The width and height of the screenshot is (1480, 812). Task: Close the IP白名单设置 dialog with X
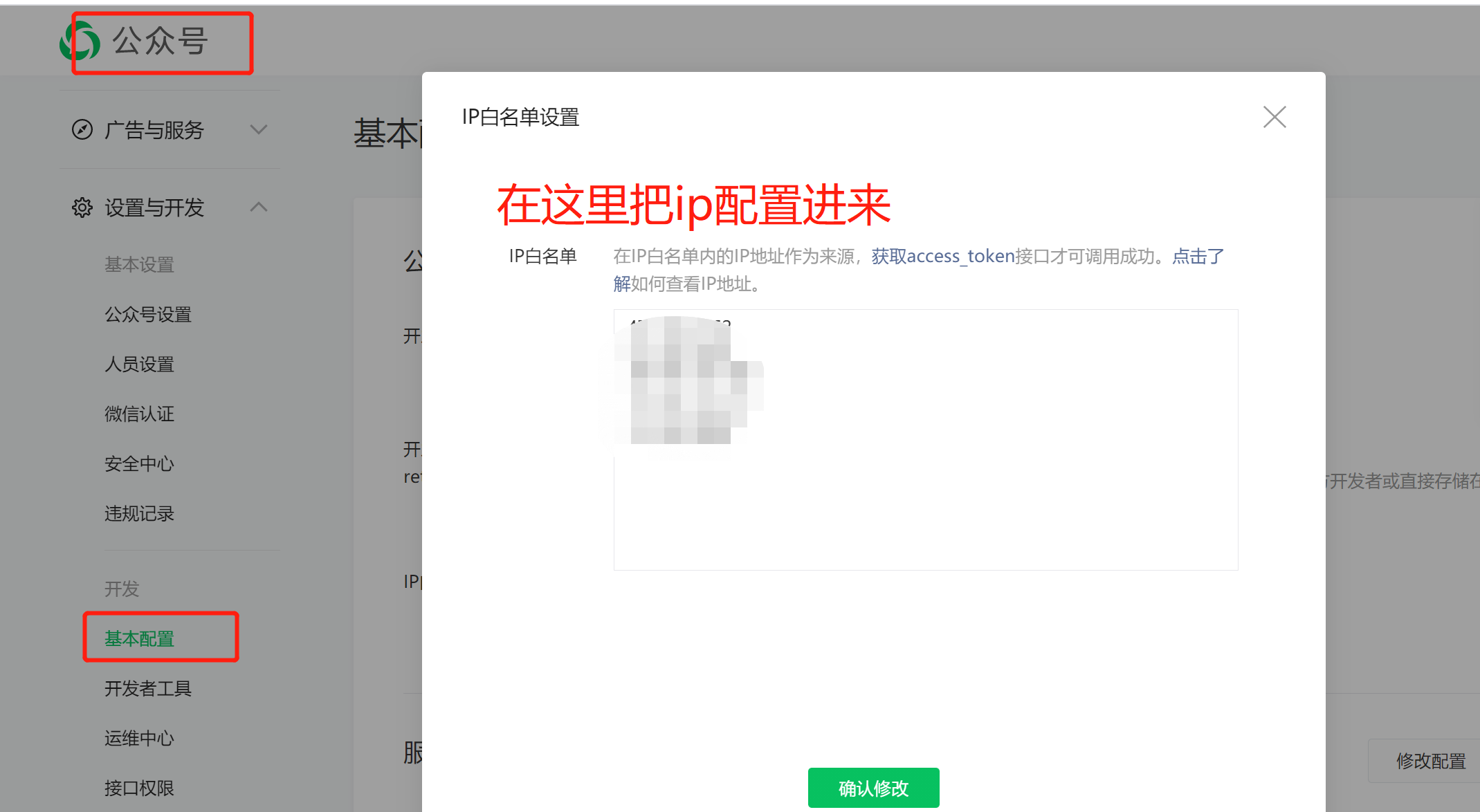1274,117
